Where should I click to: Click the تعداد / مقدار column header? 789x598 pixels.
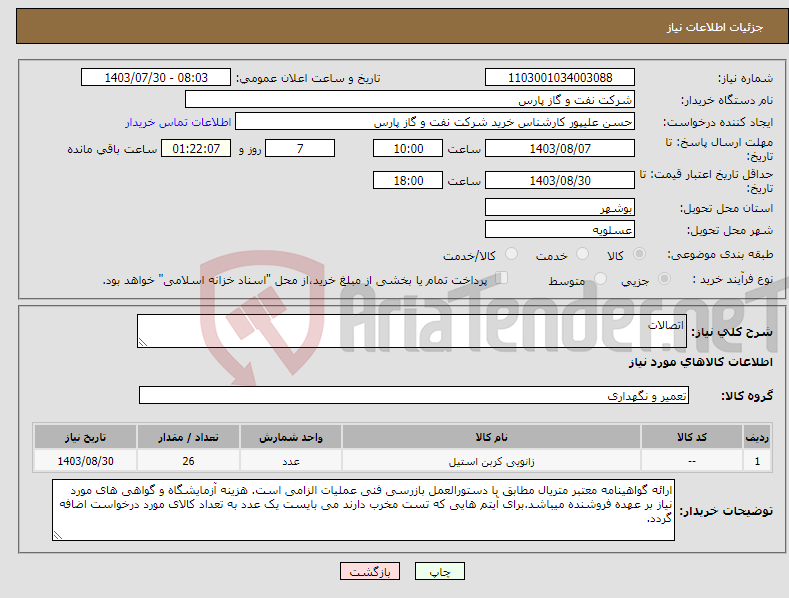coord(188,437)
